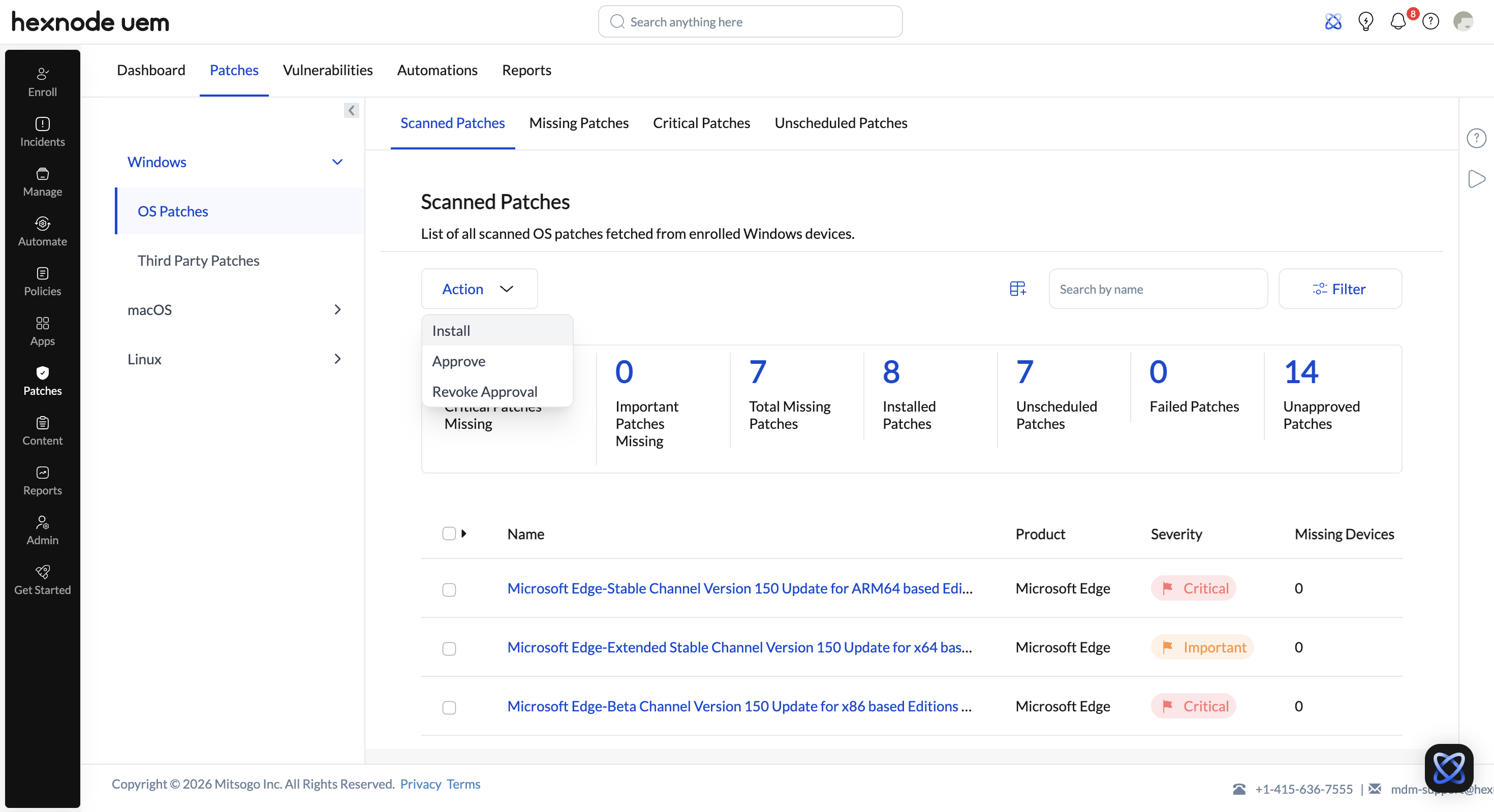The image size is (1494, 812).
Task: Click the 0 Failed Patches count
Action: [1158, 372]
